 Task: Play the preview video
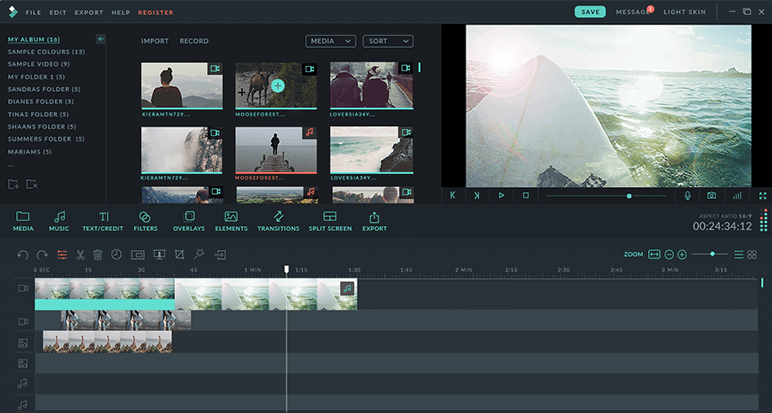pyautogui.click(x=501, y=195)
